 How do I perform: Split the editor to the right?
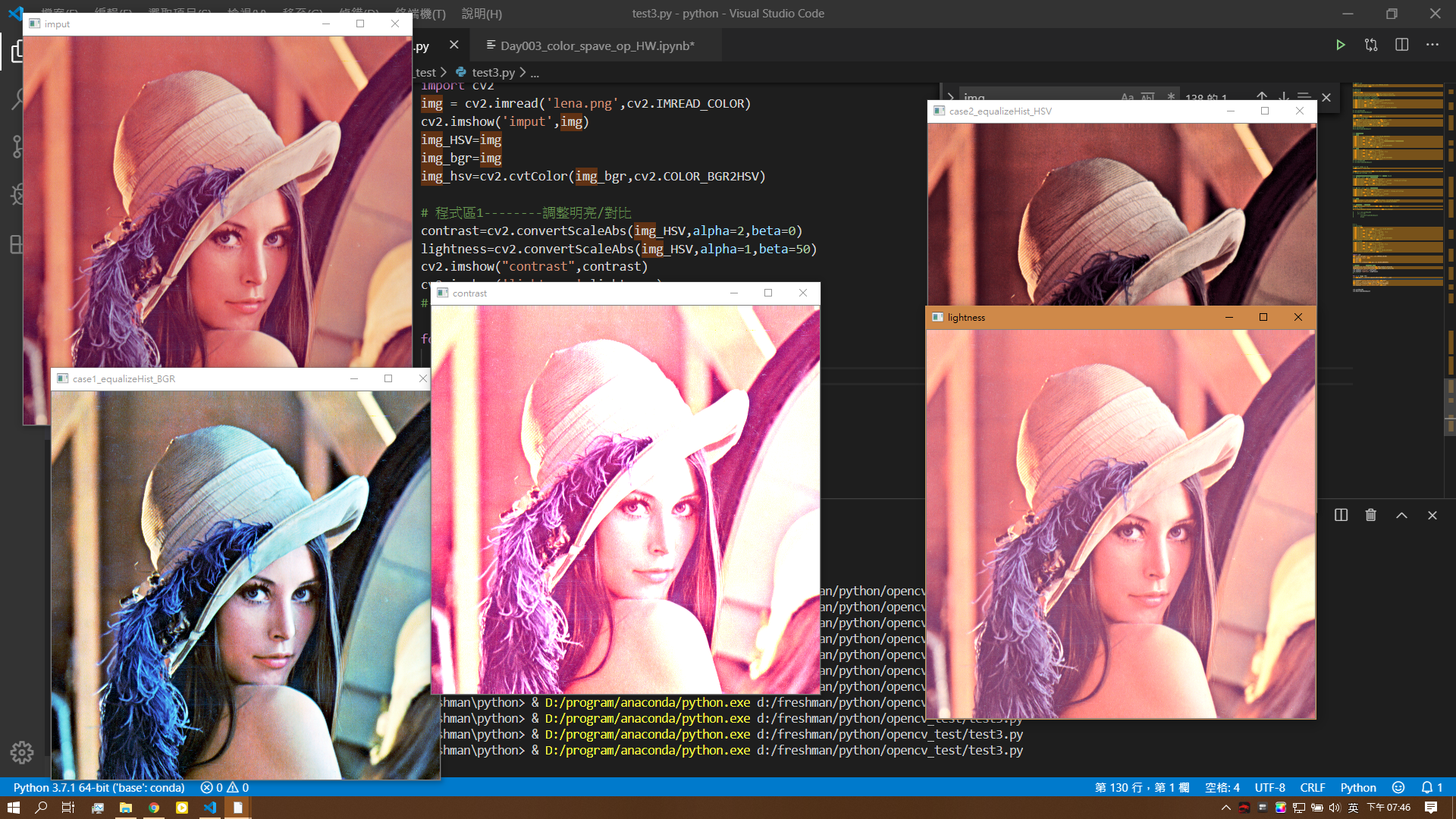(1401, 45)
